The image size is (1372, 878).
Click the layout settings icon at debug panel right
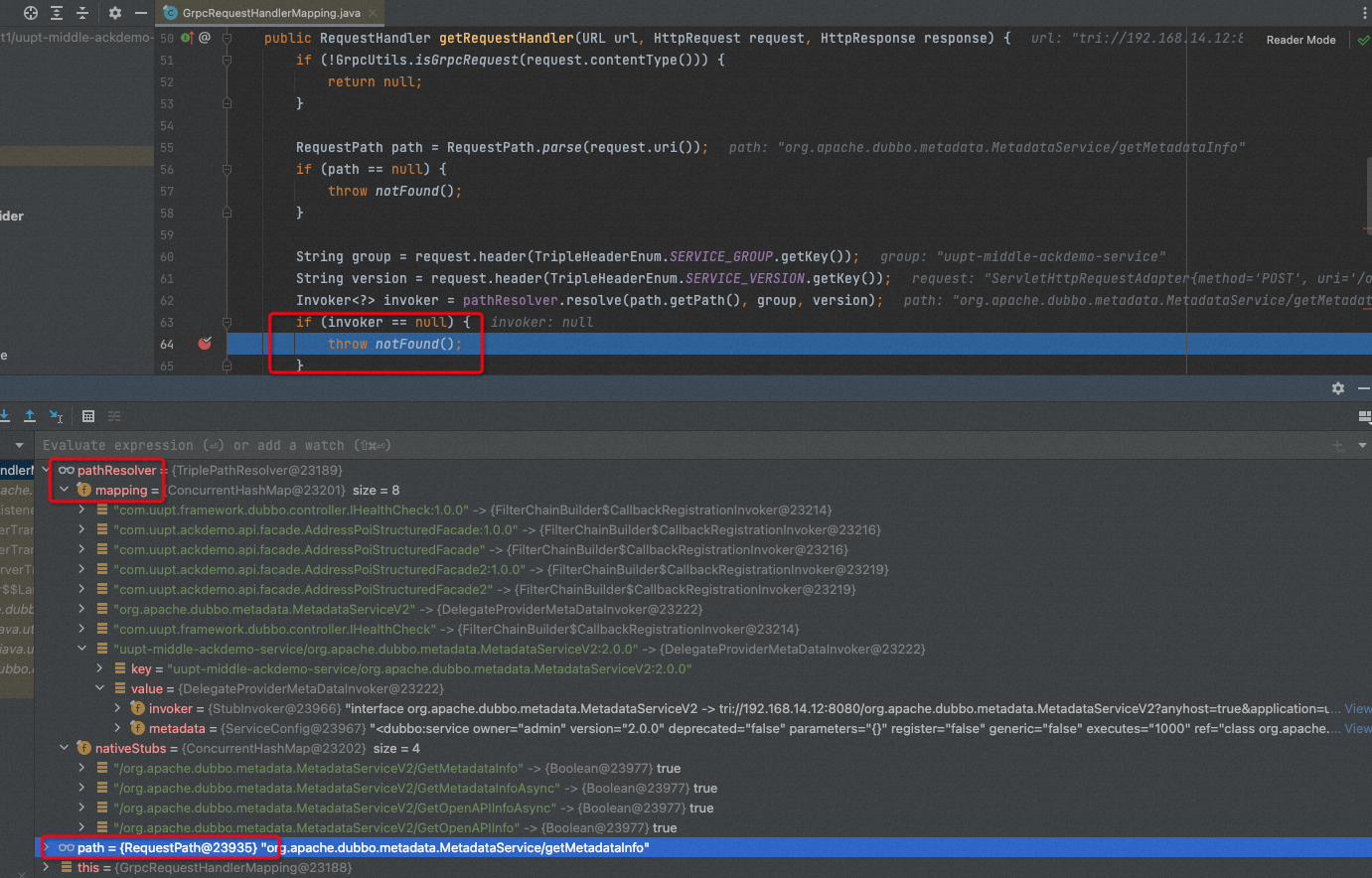(1365, 417)
